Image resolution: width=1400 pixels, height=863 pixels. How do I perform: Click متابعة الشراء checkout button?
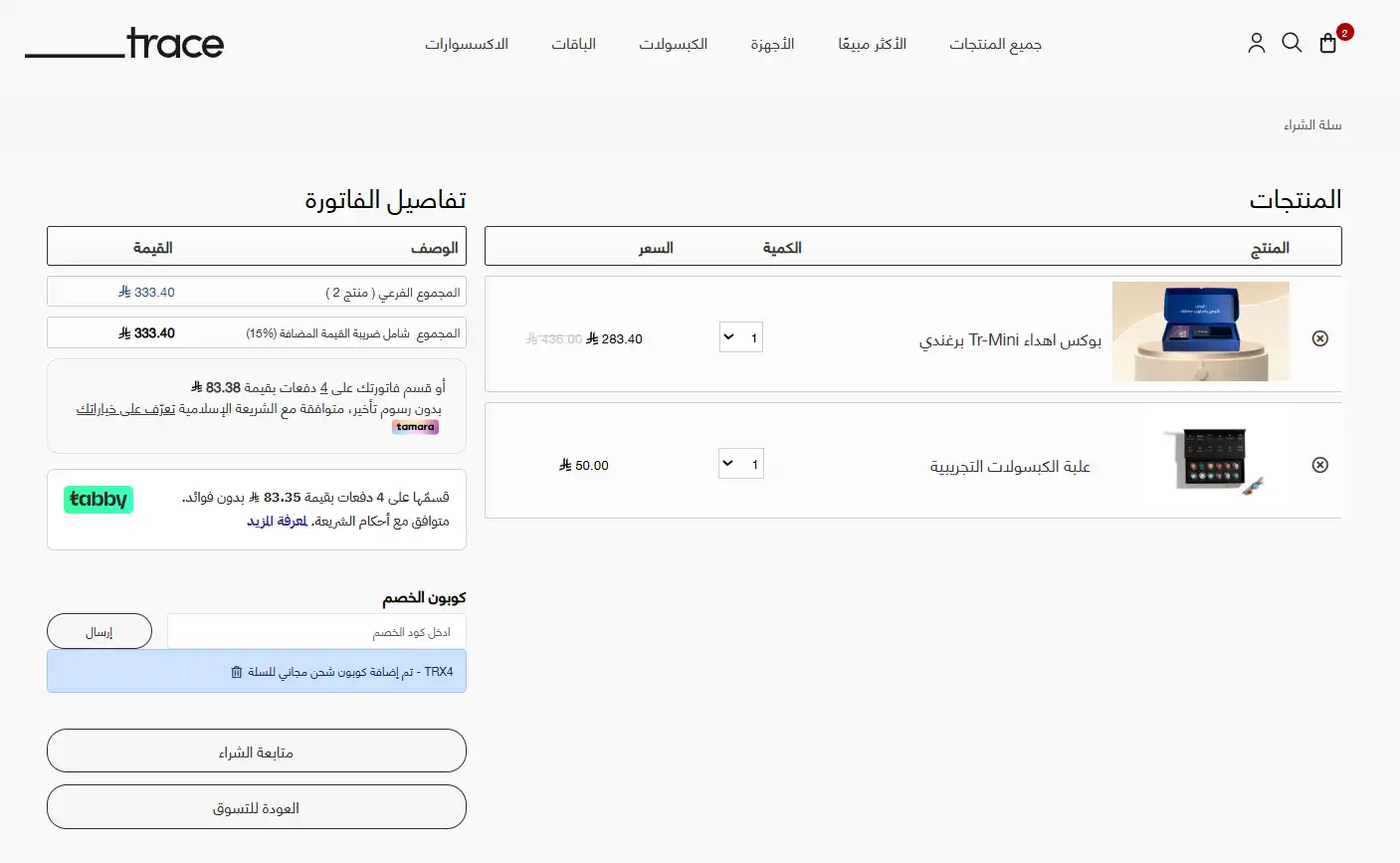(x=257, y=752)
